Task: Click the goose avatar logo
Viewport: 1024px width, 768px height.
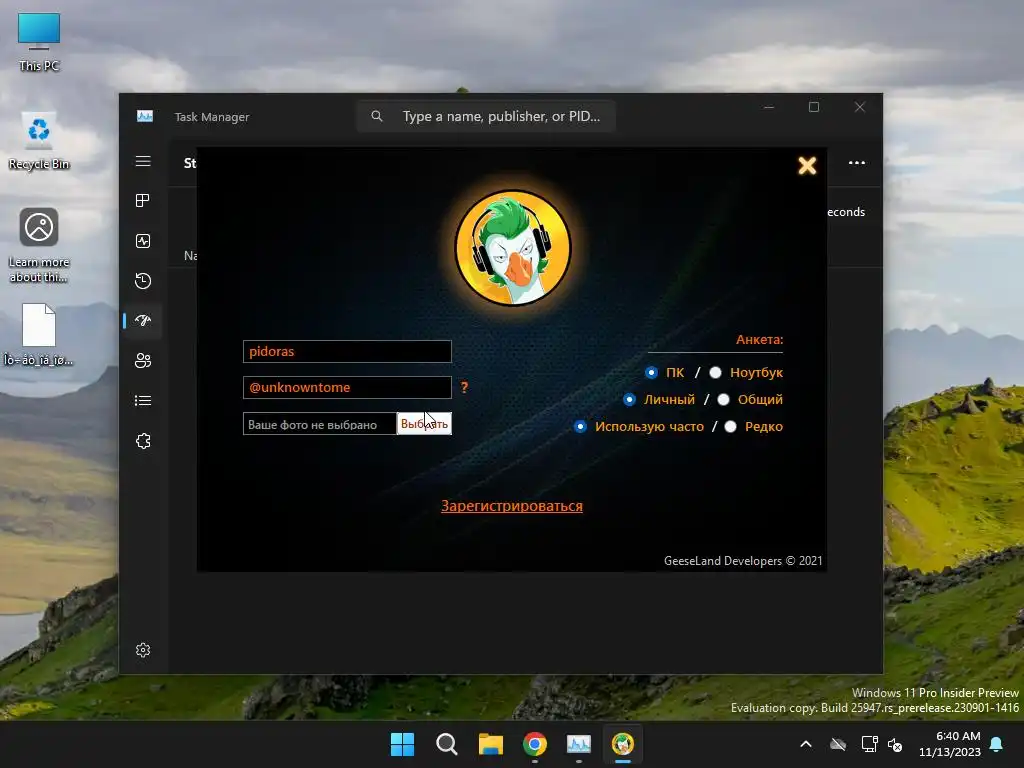Action: pyautogui.click(x=513, y=248)
